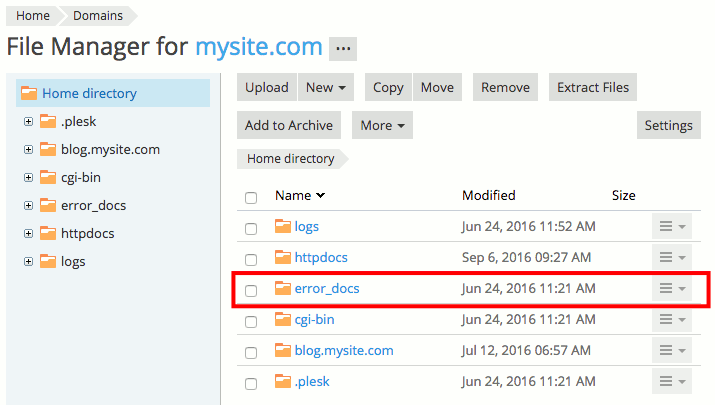Image resolution: width=715 pixels, height=405 pixels.
Task: Open the httpdocs folder link in table
Action: click(x=321, y=257)
